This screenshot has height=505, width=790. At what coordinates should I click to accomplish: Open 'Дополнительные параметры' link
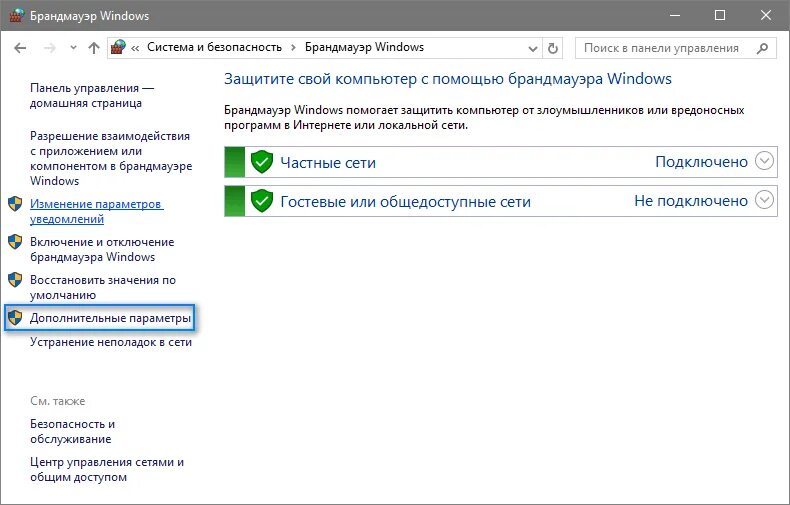coord(110,318)
